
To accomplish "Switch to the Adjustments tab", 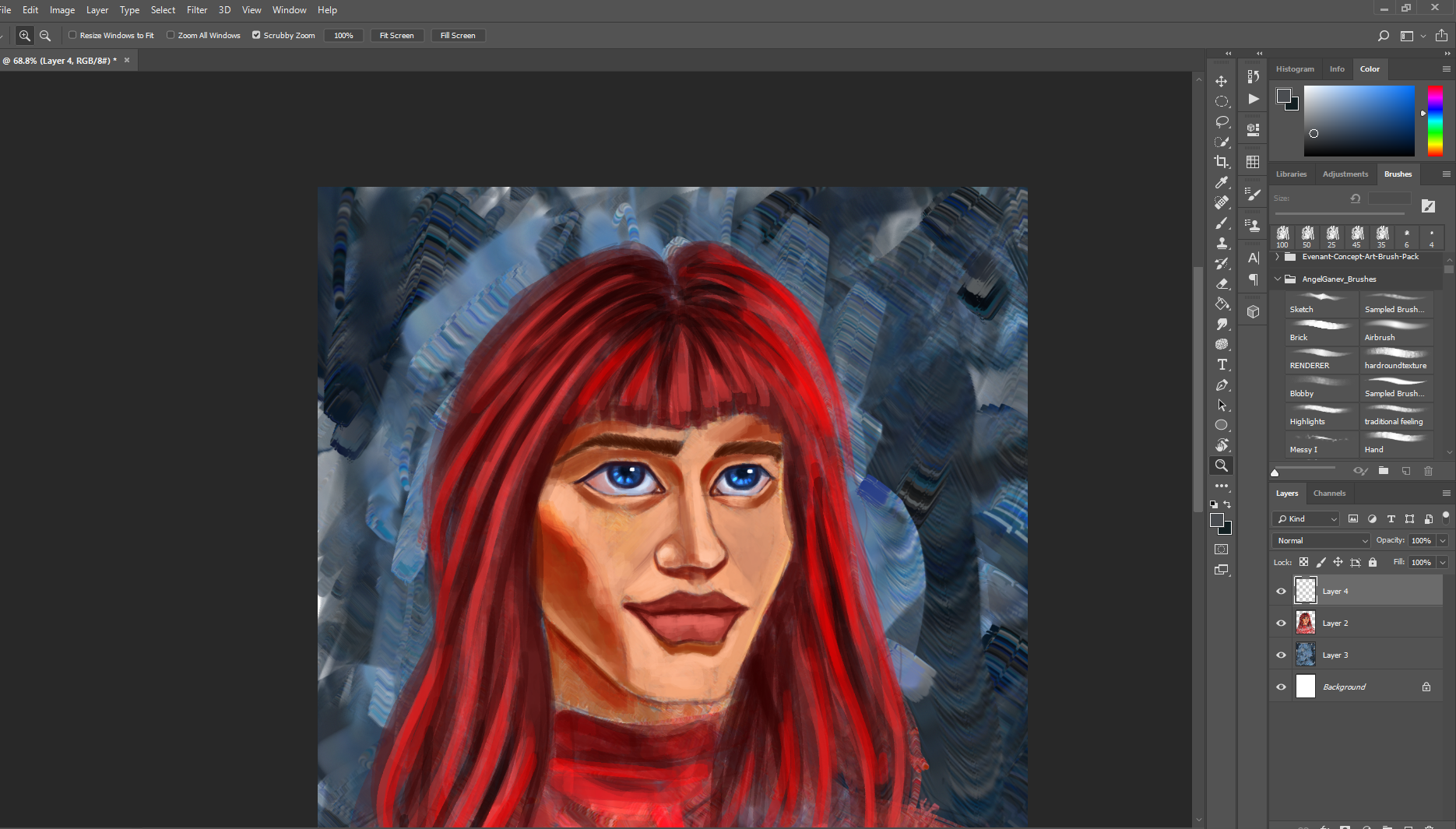I will click(x=1345, y=174).
